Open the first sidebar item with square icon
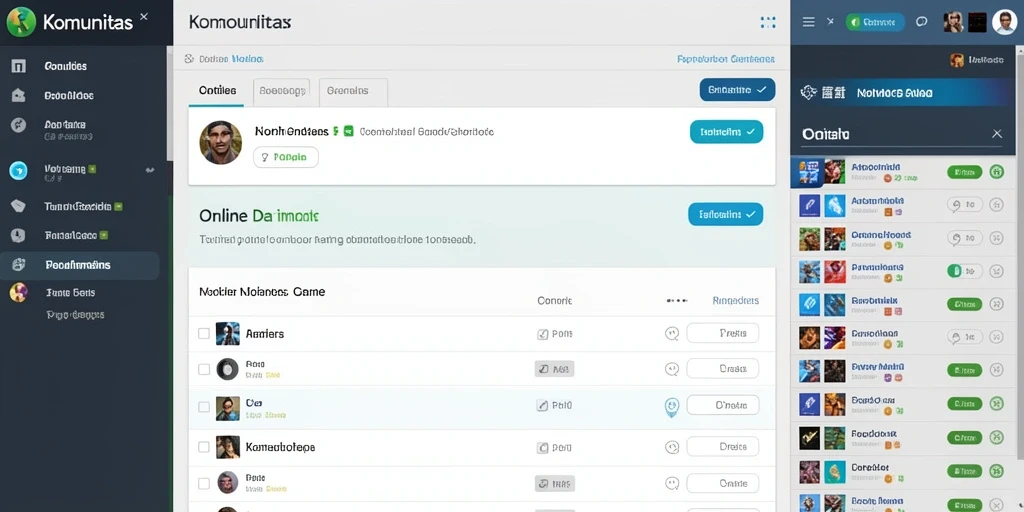Image resolution: width=1024 pixels, height=512 pixels. (x=18, y=66)
